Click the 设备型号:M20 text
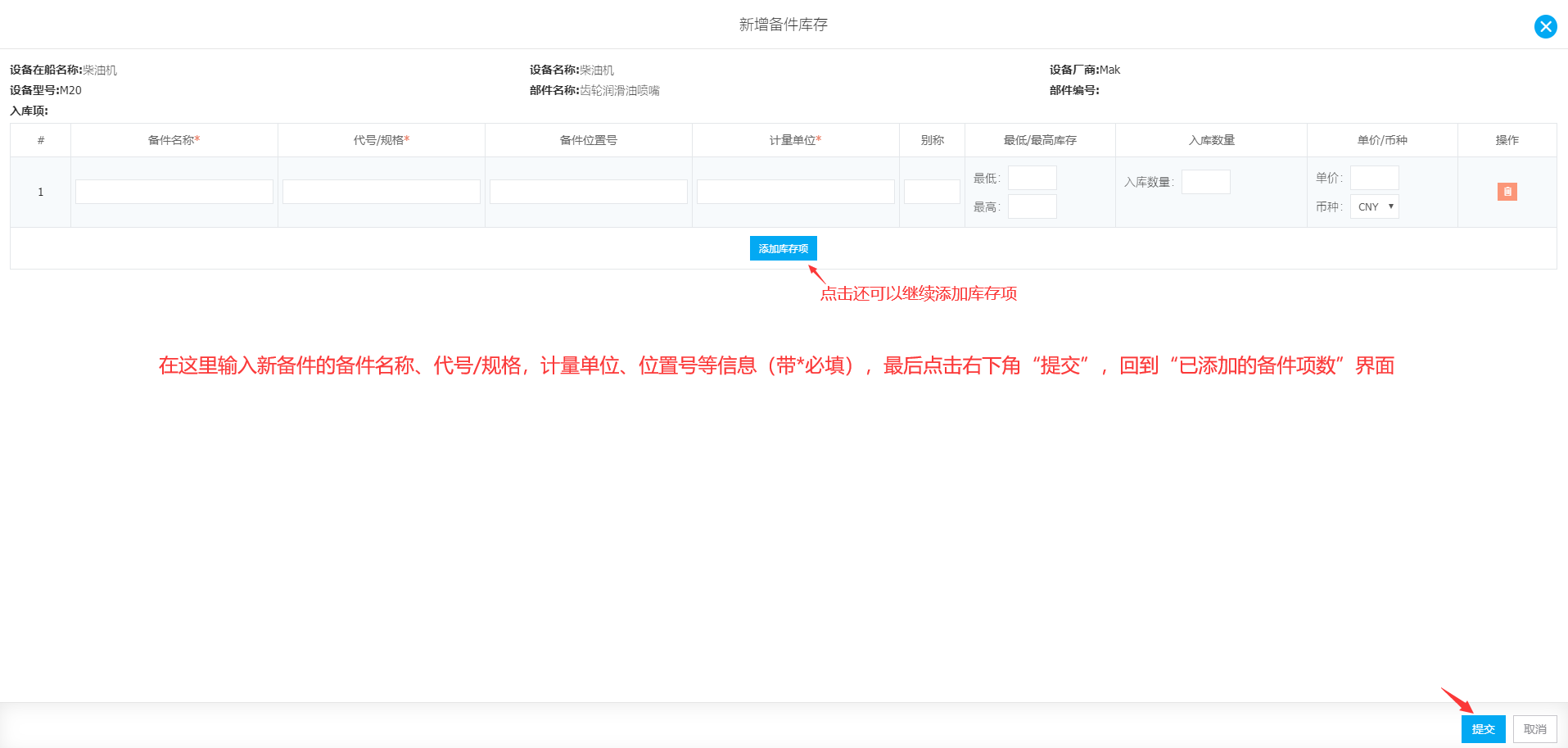 (x=46, y=90)
